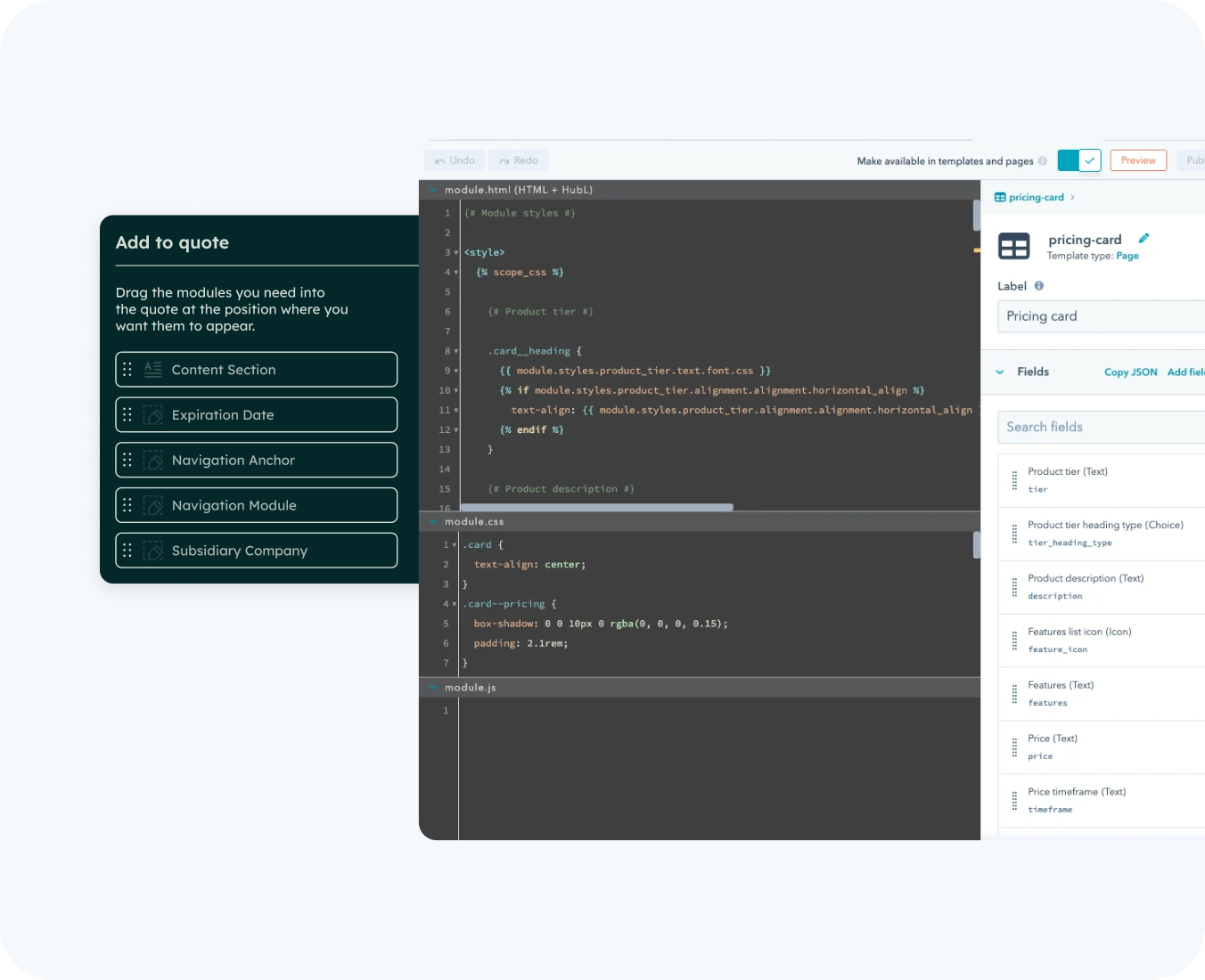Click the Navigation Anchor module row

pos(257,461)
